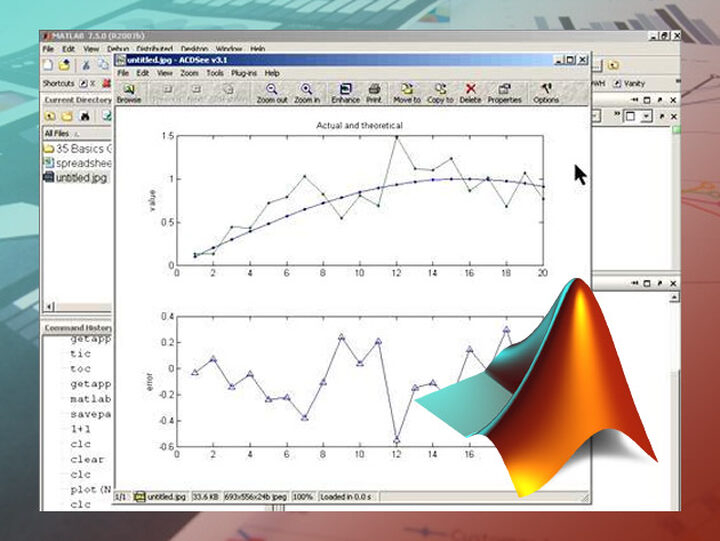The image size is (720, 541).
Task: Click the Move to icon
Action: tap(406, 91)
